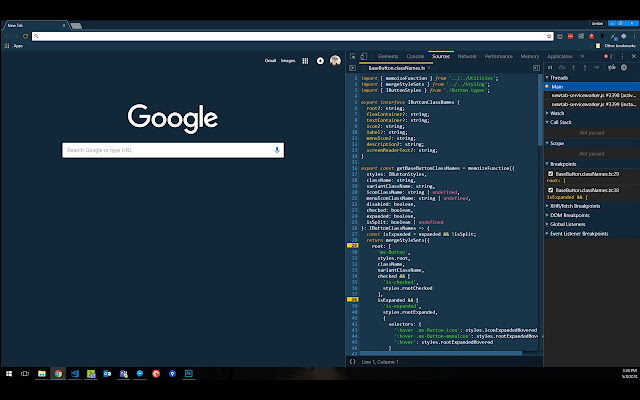The height and width of the screenshot is (400, 640).
Task: Toggle the device toolbar icon in DevTools
Action: click(x=364, y=56)
